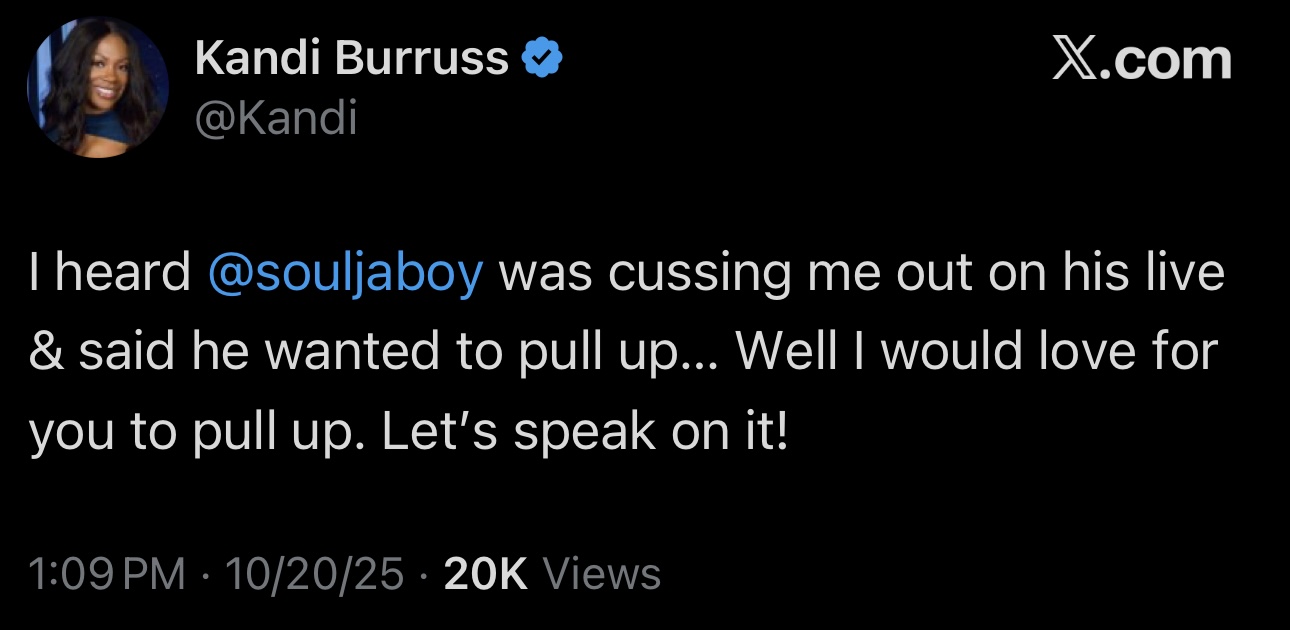Open Kandi Burruss's profile picture
This screenshot has width=1290, height=630.
pyautogui.click(x=96, y=88)
